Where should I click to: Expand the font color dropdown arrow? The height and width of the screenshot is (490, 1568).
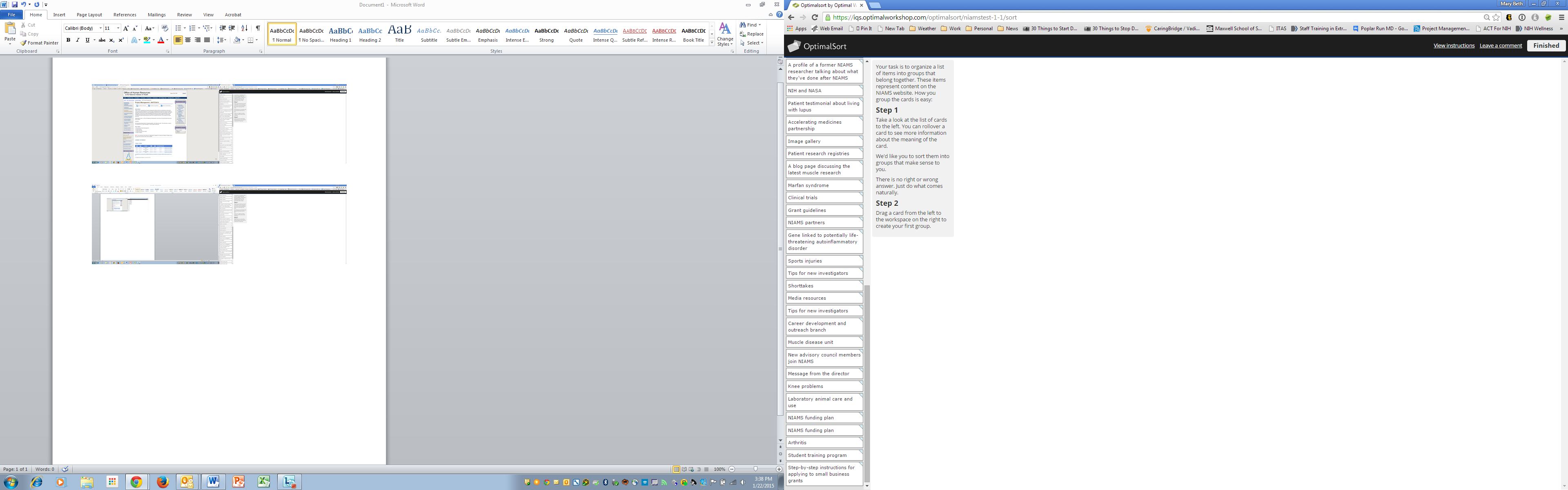(167, 40)
